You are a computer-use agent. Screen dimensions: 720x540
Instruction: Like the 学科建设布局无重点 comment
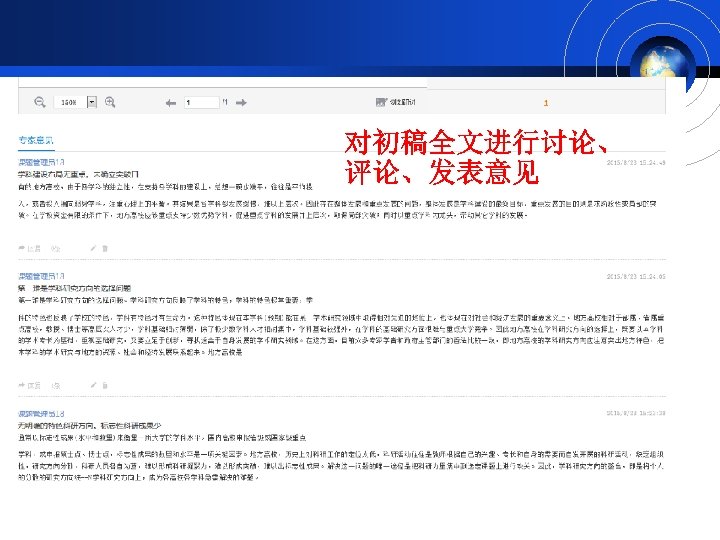56,248
